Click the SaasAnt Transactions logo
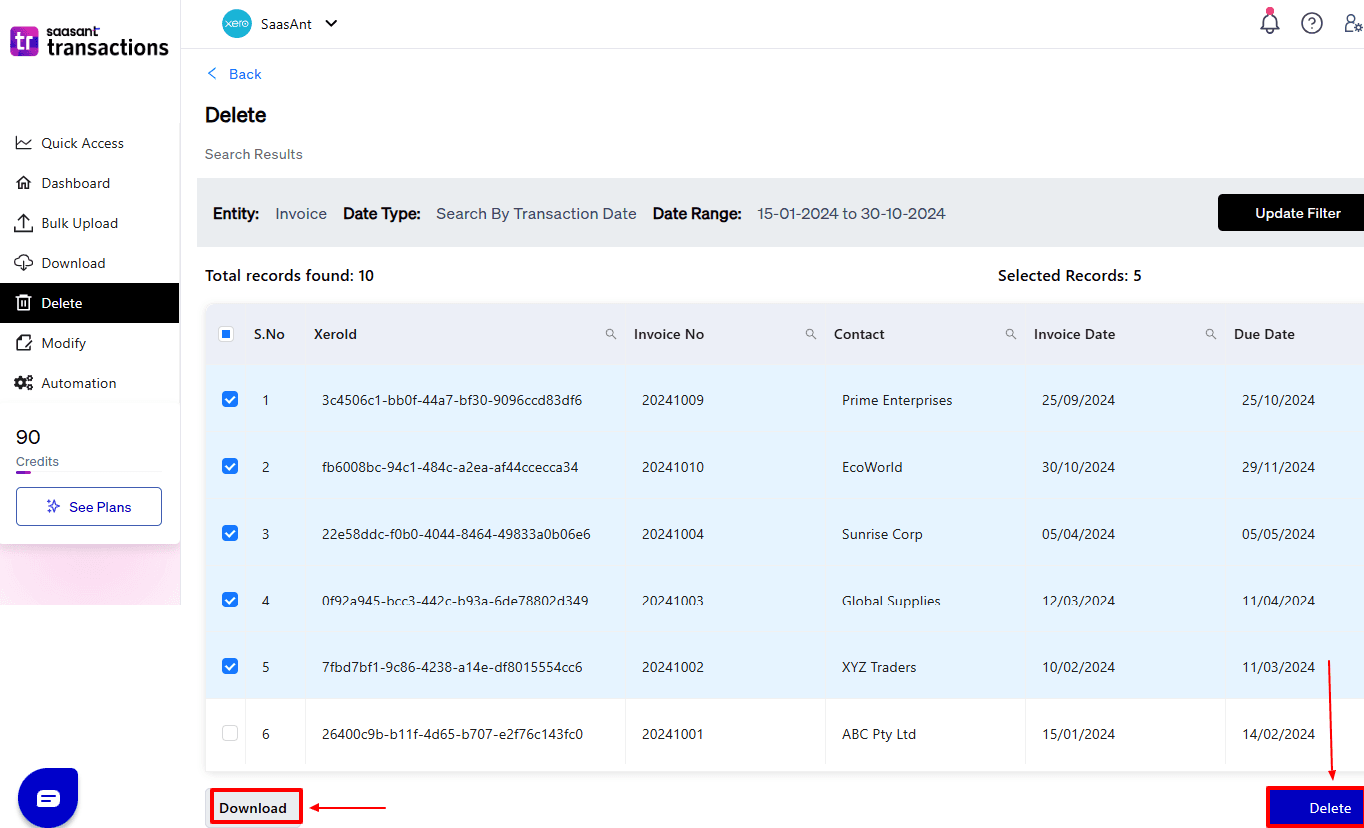1364x828 pixels. (89, 42)
